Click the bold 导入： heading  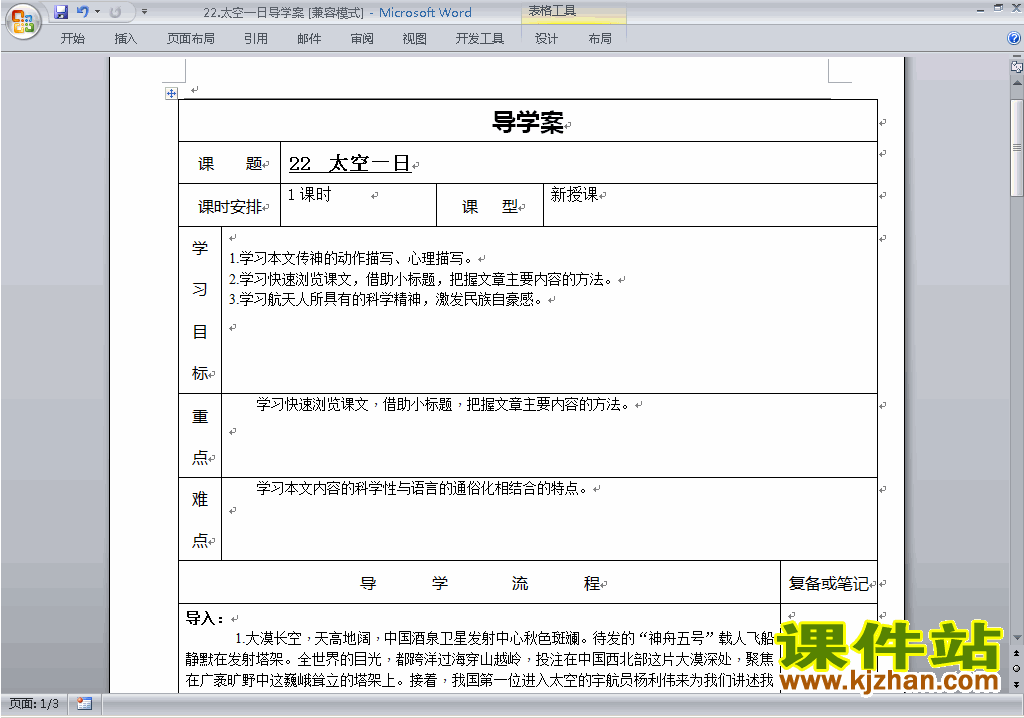click(205, 618)
